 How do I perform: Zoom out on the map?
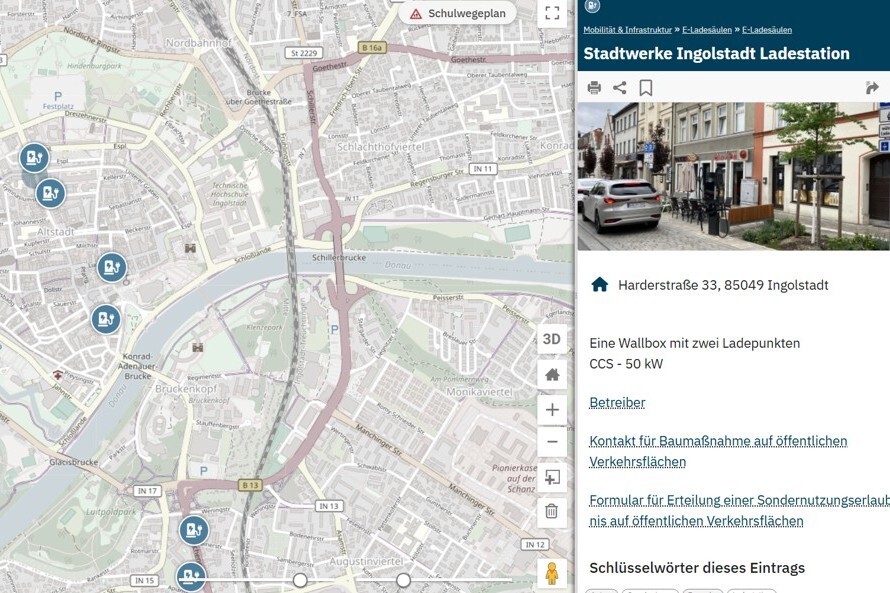pyautogui.click(x=552, y=441)
